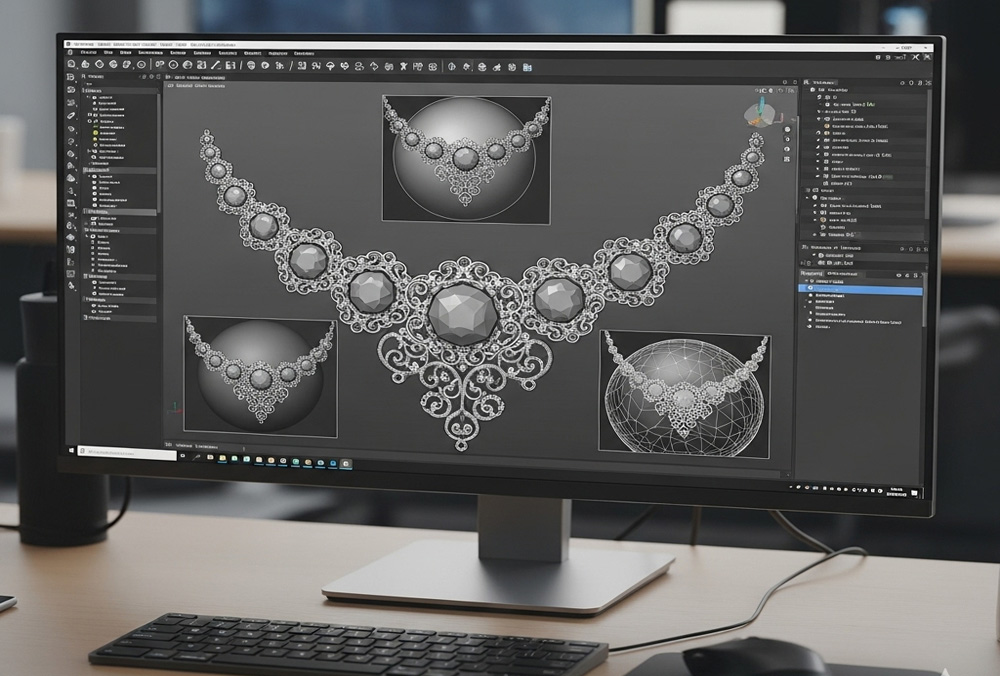Collapse the first group in the left outliner tree
This screenshot has height=676, width=1000.
pos(88,89)
